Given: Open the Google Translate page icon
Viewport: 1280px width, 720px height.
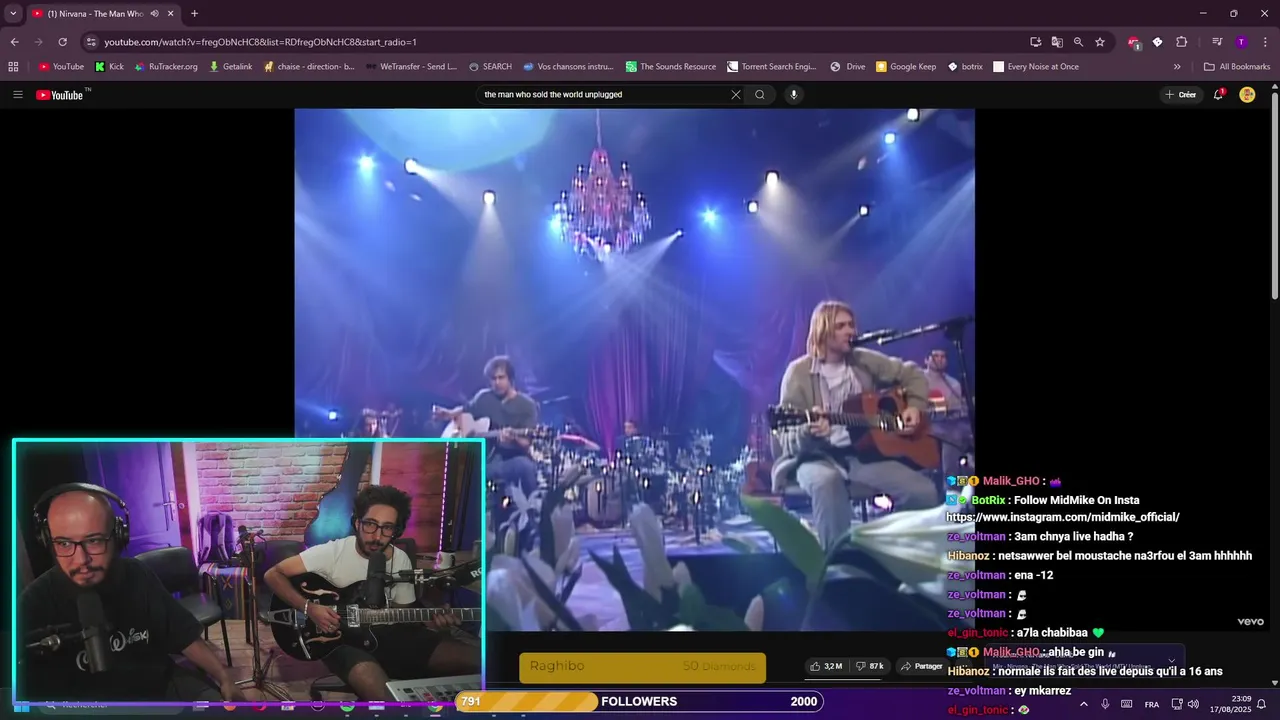Looking at the screenshot, I should coord(1057,42).
